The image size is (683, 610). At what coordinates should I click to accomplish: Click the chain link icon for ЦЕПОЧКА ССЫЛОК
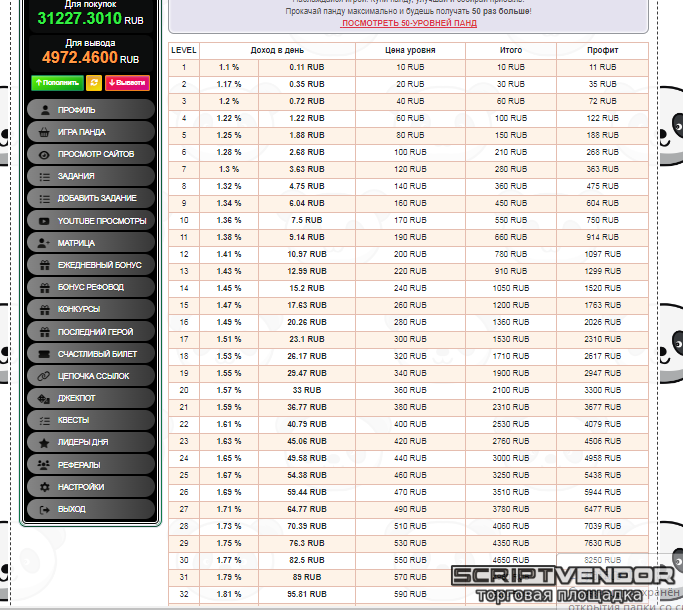point(44,376)
